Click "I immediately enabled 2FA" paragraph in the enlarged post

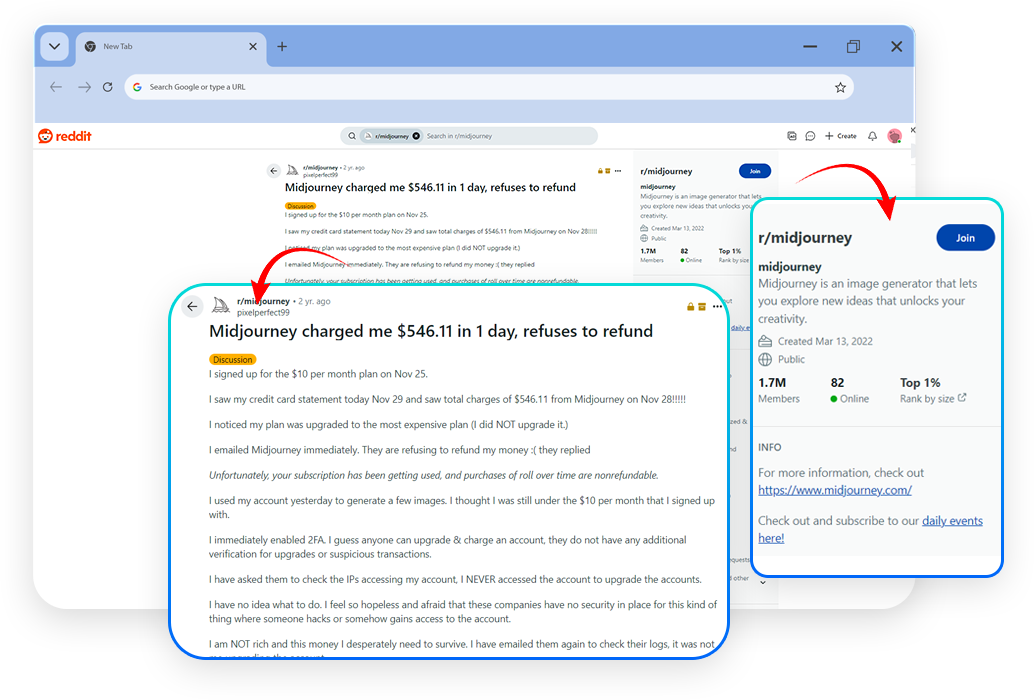(448, 547)
